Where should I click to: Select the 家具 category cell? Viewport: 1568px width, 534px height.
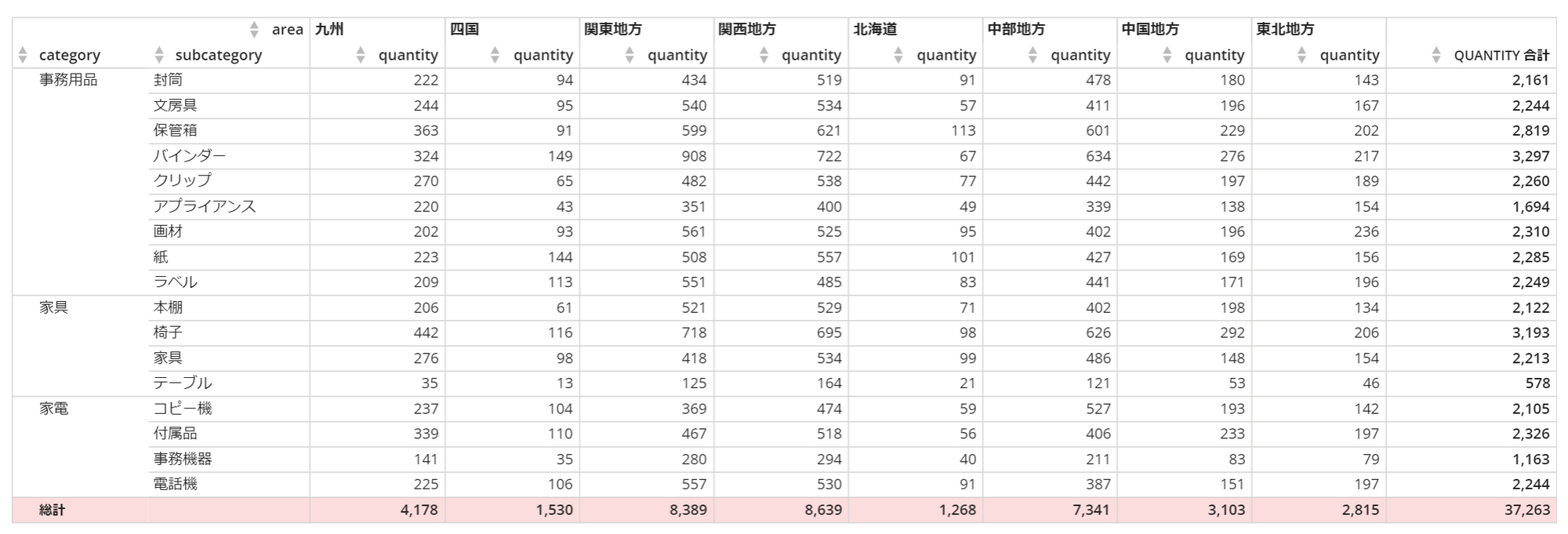[x=54, y=307]
